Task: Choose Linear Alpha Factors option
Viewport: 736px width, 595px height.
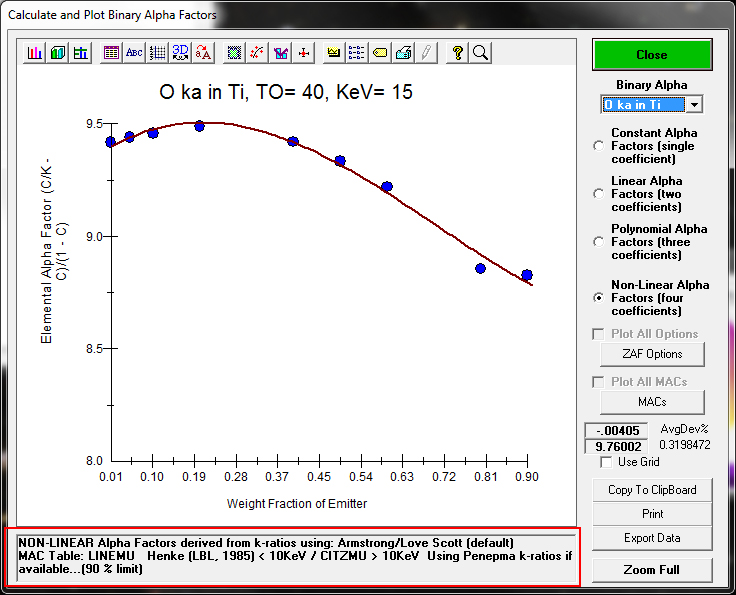Action: coord(599,194)
